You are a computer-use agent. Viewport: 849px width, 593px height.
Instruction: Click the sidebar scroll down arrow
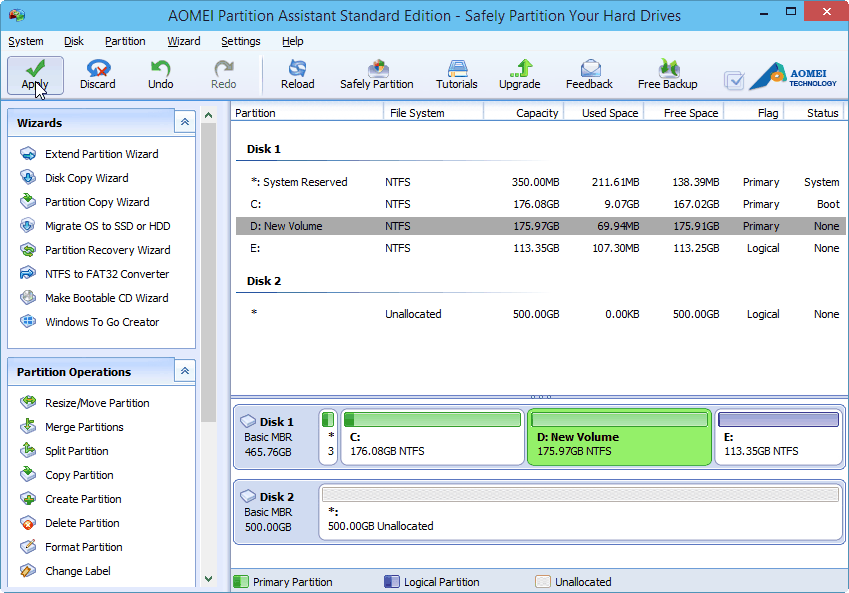pos(208,579)
